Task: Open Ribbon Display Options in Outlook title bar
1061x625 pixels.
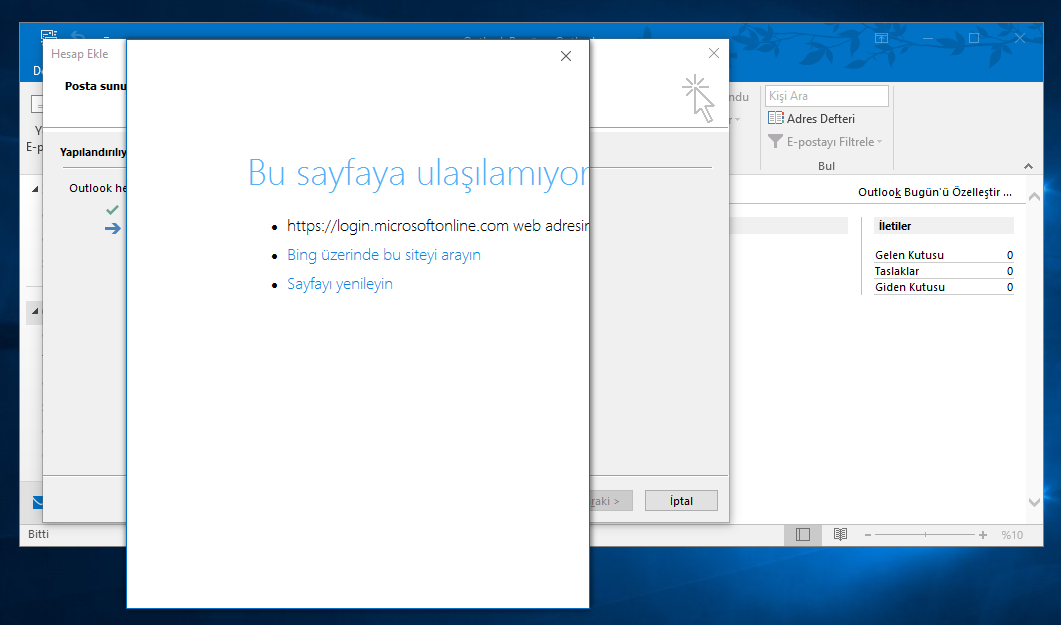Action: pyautogui.click(x=881, y=39)
